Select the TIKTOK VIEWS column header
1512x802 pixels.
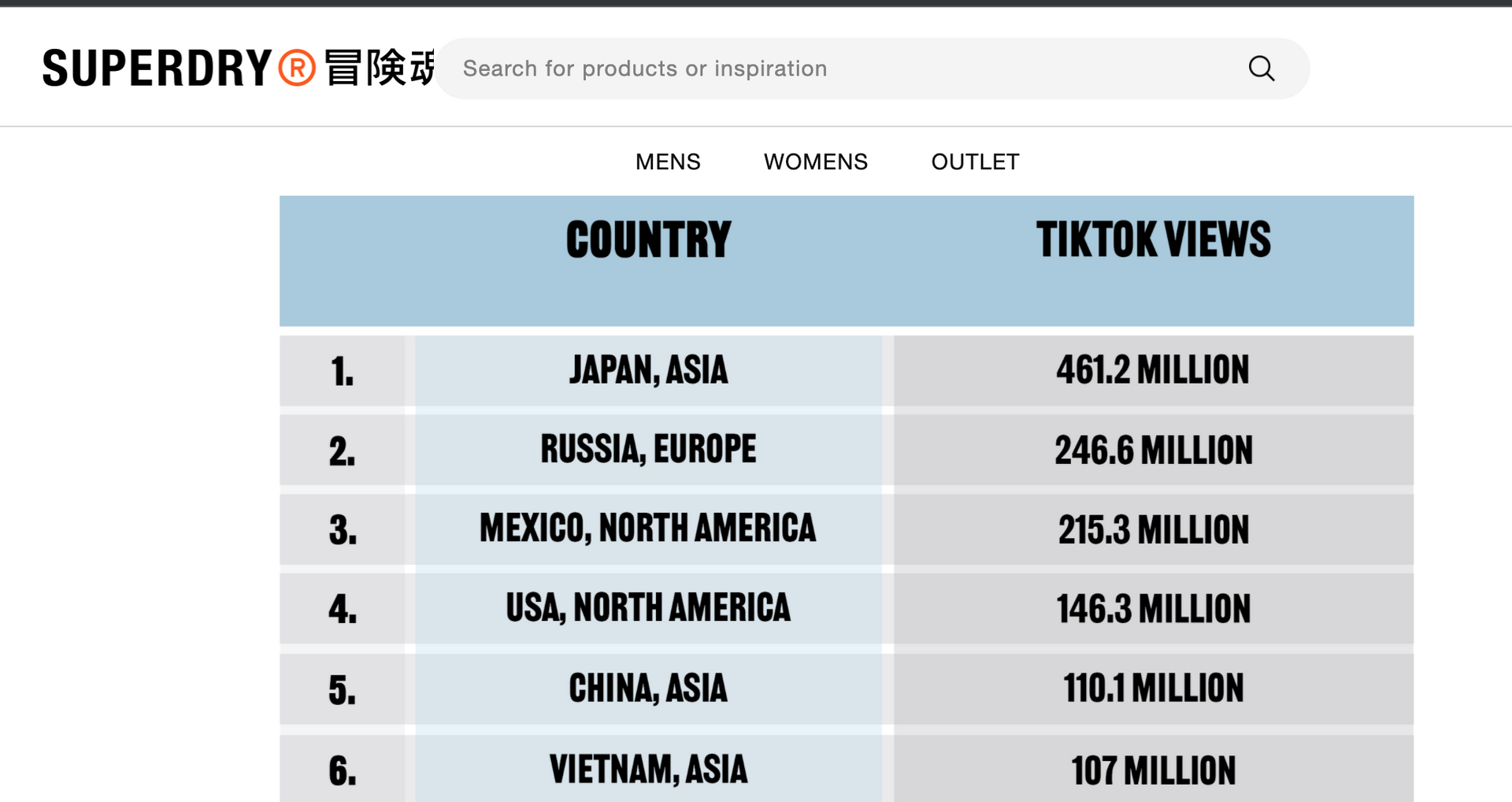coord(1154,239)
